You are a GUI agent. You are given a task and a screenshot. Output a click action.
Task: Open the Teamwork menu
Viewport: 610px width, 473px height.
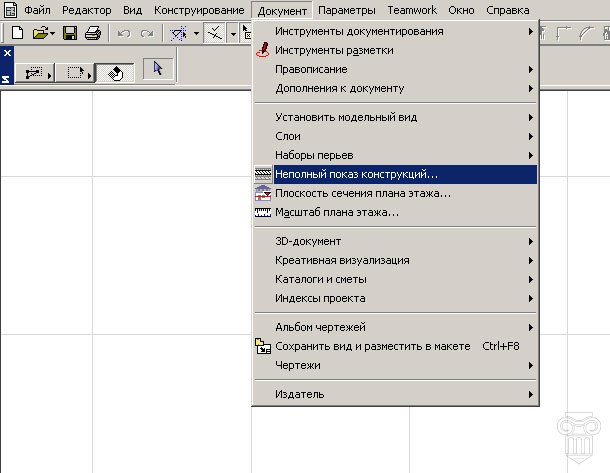(412, 10)
